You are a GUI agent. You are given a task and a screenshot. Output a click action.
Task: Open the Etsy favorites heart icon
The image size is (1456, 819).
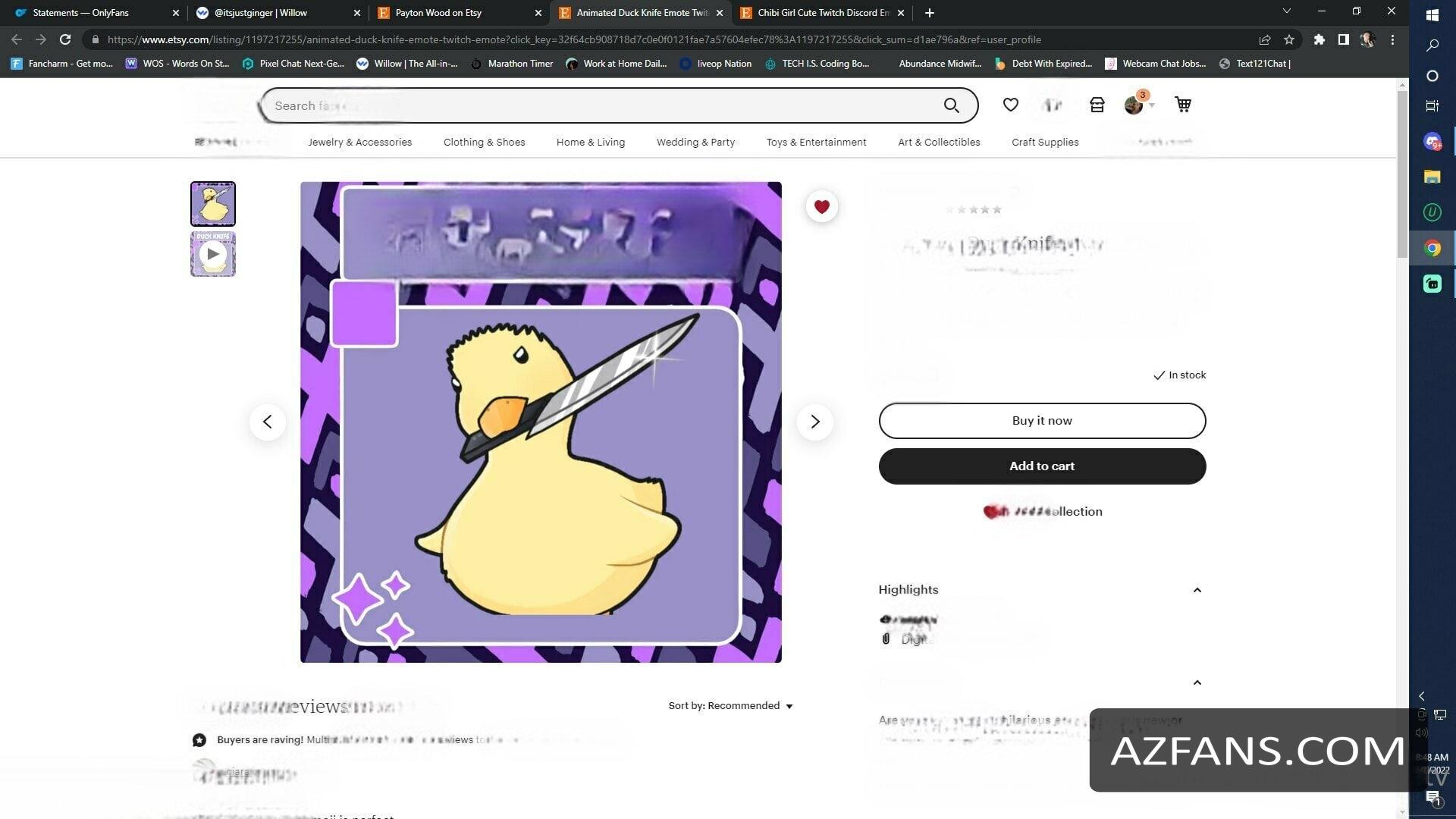pos(1010,105)
